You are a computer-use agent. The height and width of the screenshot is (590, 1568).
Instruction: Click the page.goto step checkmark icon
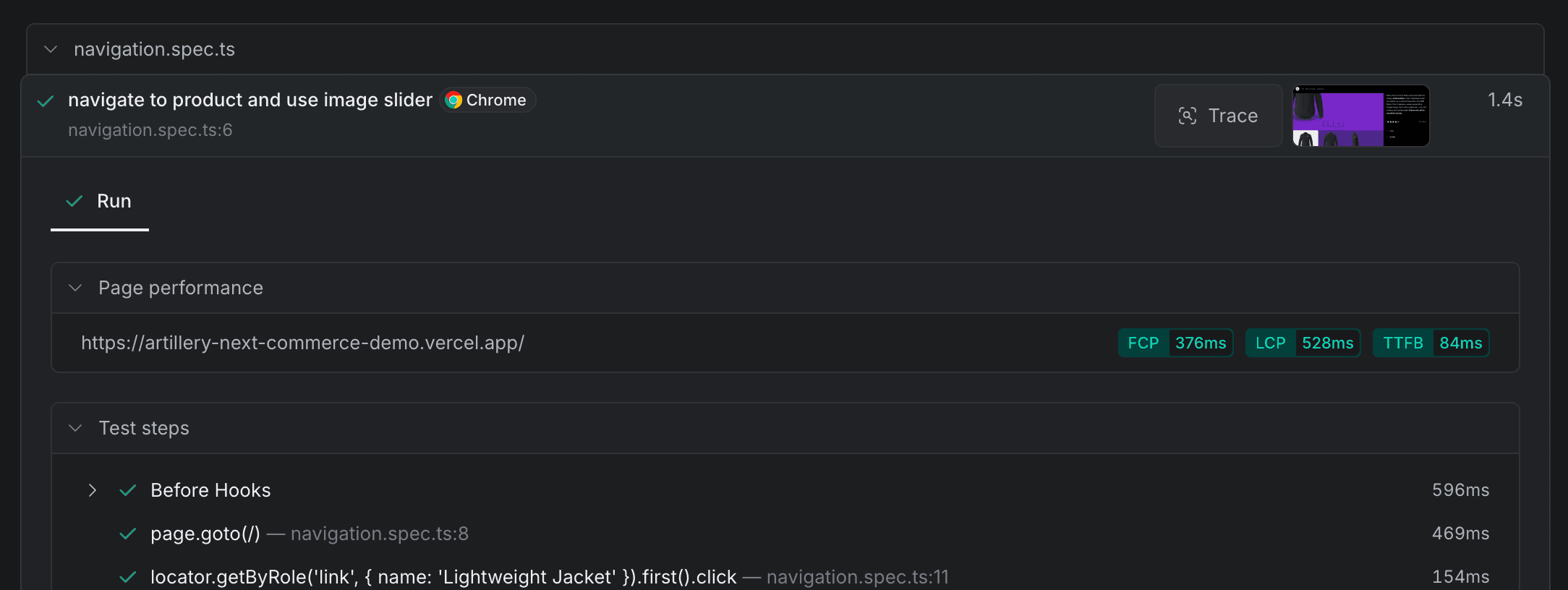point(128,534)
